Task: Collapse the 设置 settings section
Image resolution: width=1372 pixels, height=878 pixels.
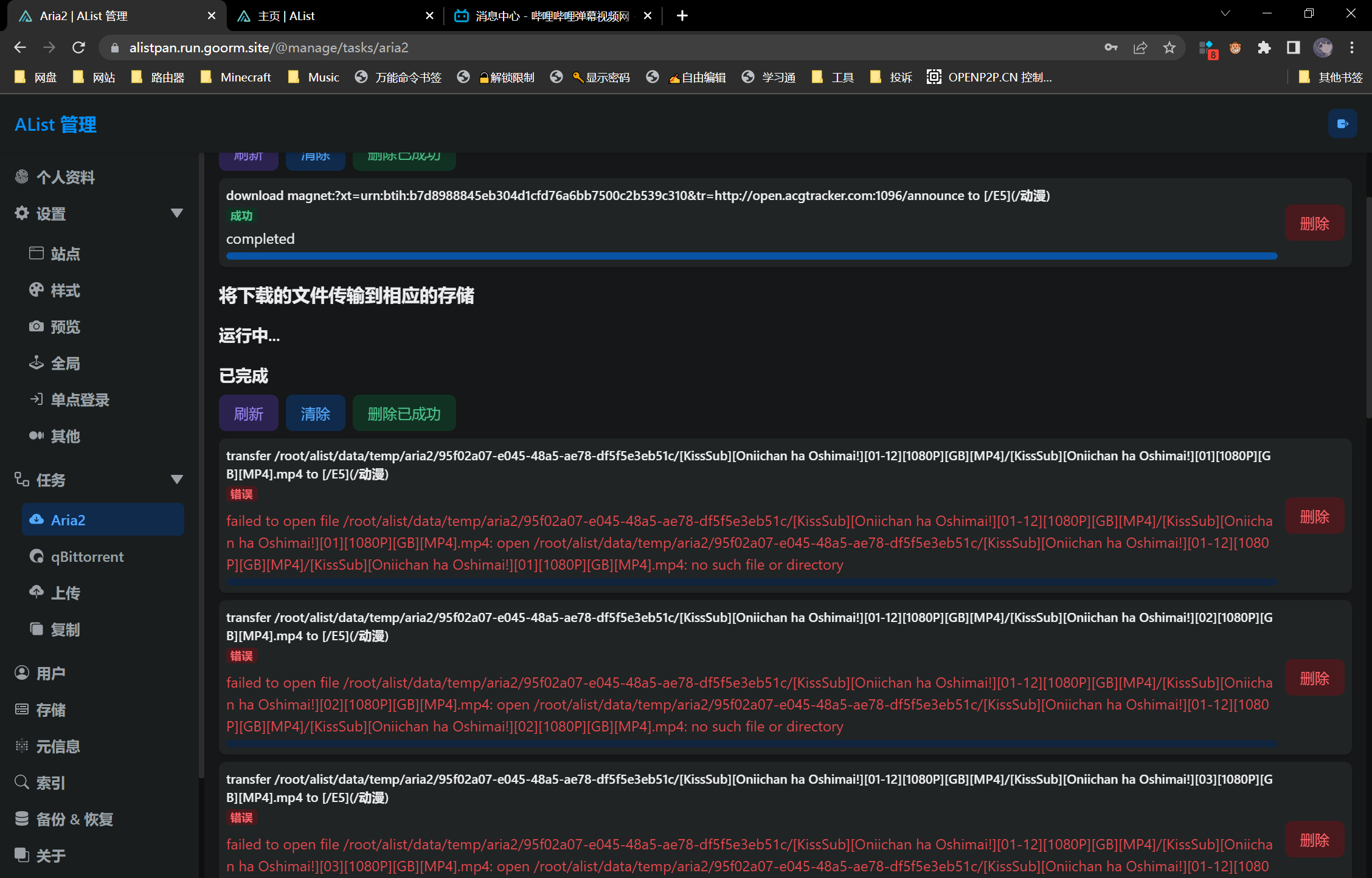Action: pyautogui.click(x=177, y=213)
